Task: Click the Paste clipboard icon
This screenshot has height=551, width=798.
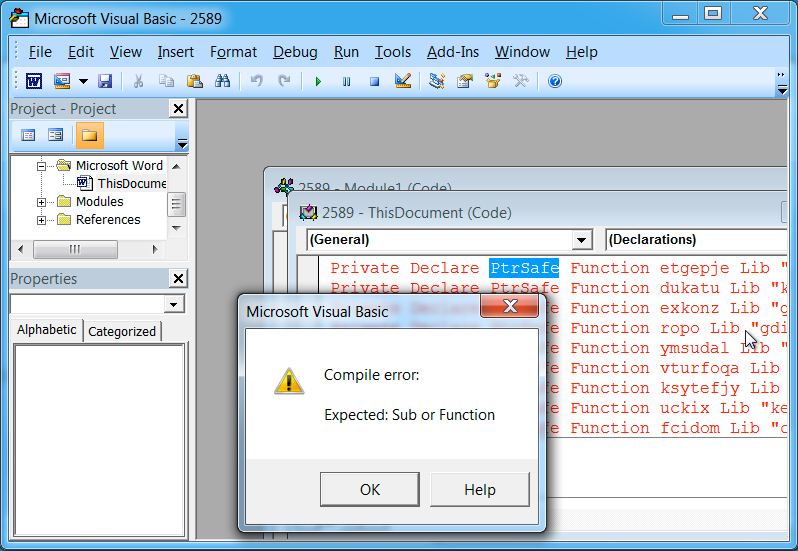Action: point(194,81)
